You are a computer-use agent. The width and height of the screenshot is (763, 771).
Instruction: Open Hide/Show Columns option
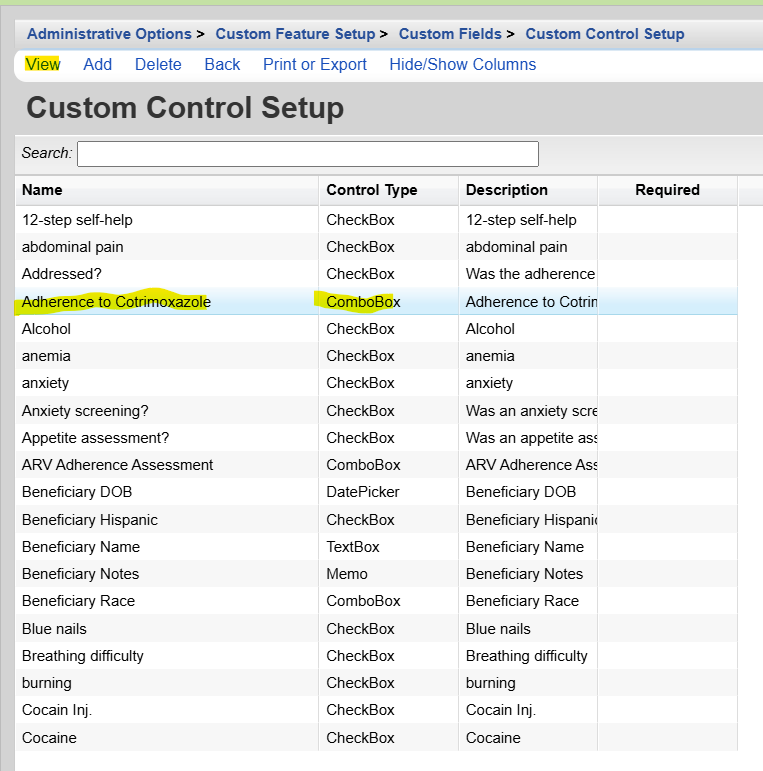(x=462, y=64)
